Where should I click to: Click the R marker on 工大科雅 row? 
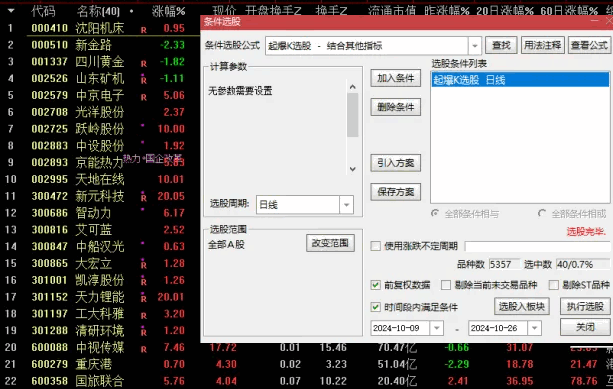click(143, 316)
